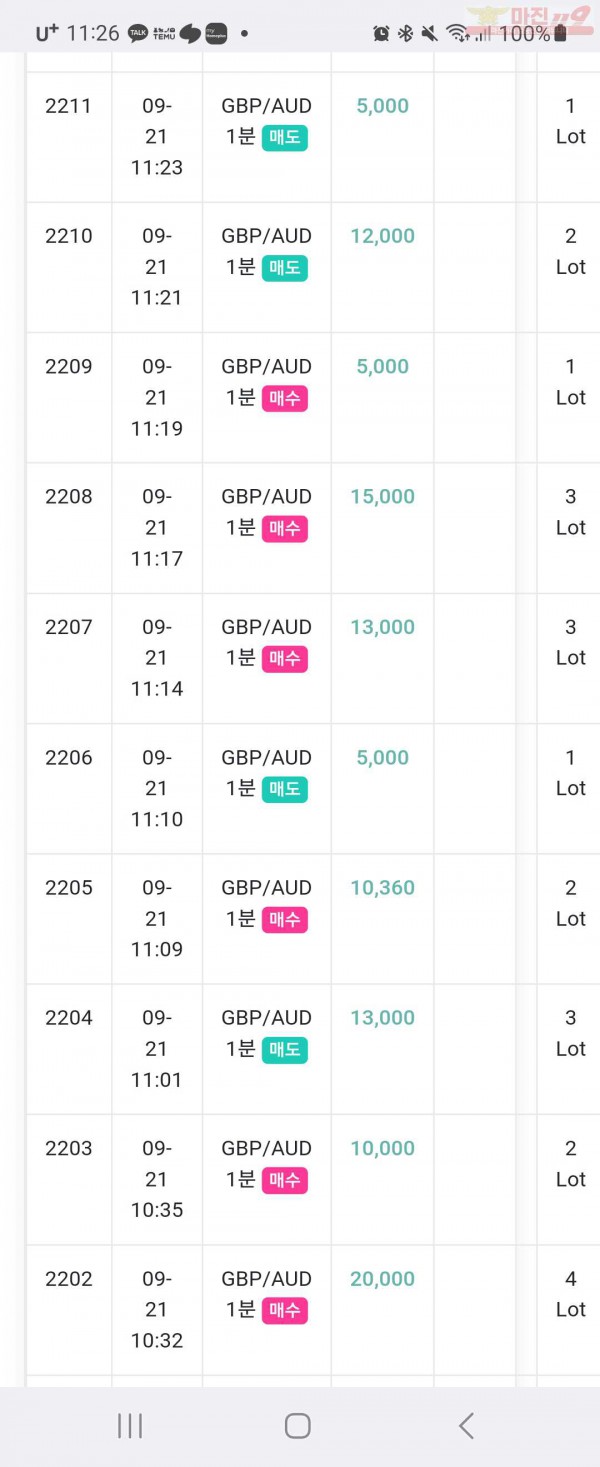The image size is (600, 1467).
Task: Select the 10,360 amount in row 2205
Action: click(x=382, y=888)
